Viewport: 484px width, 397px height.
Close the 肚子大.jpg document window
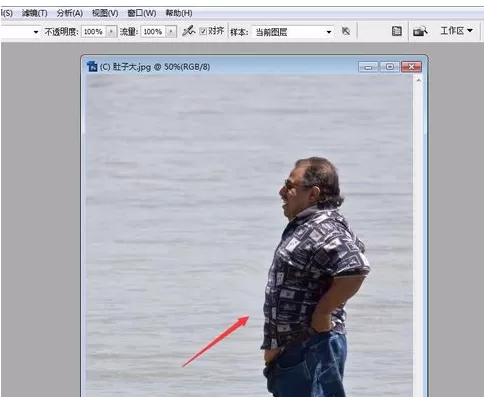411,67
